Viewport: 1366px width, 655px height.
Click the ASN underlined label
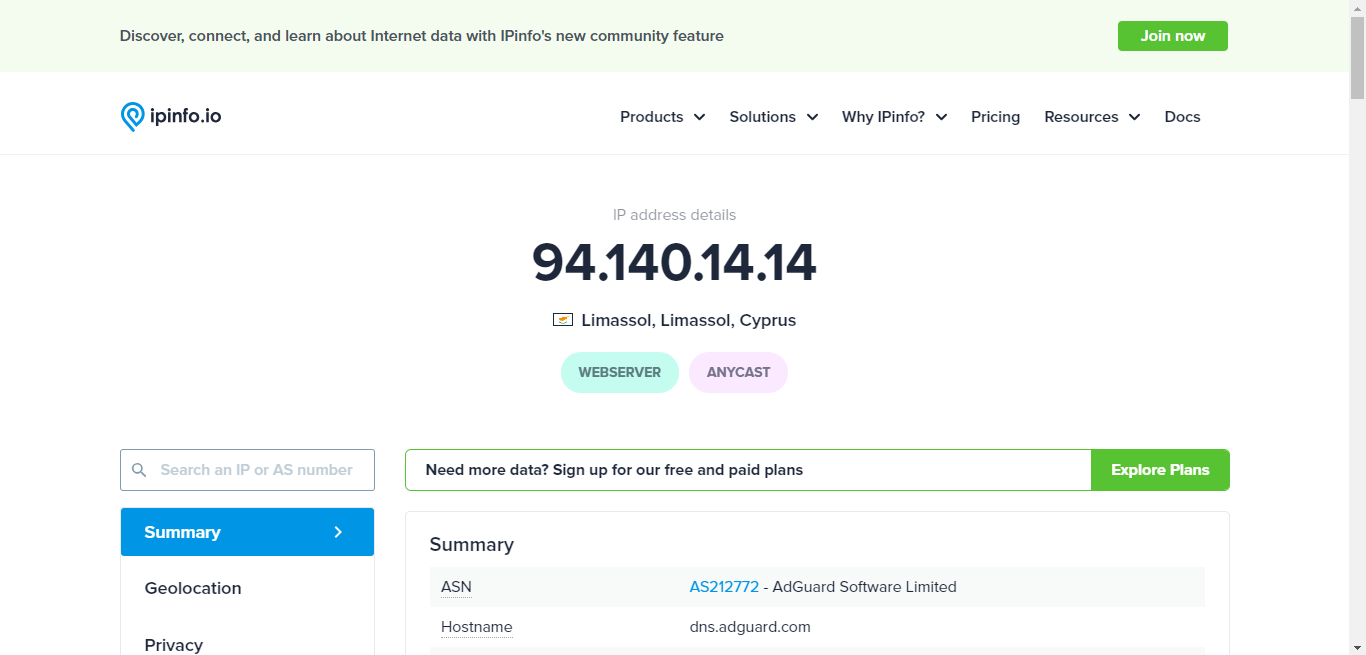click(x=455, y=587)
